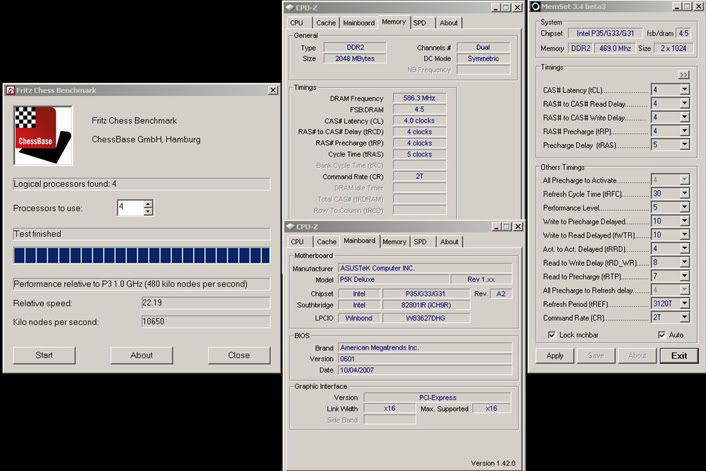Open the Command Rate (CR) dropdown in MemSet
The width and height of the screenshot is (706, 471).
point(684,317)
